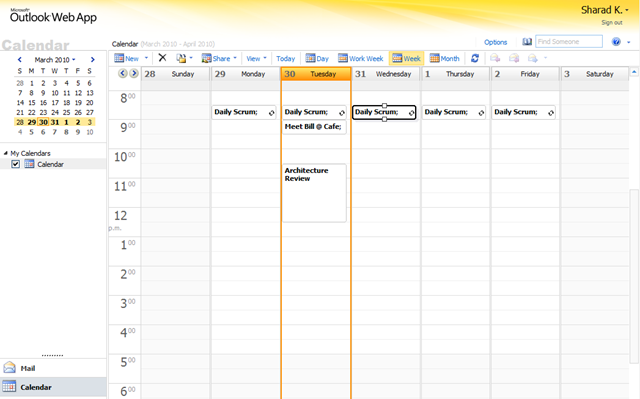The width and height of the screenshot is (640, 399).
Task: Click into the Find Someone search field
Action: [569, 42]
